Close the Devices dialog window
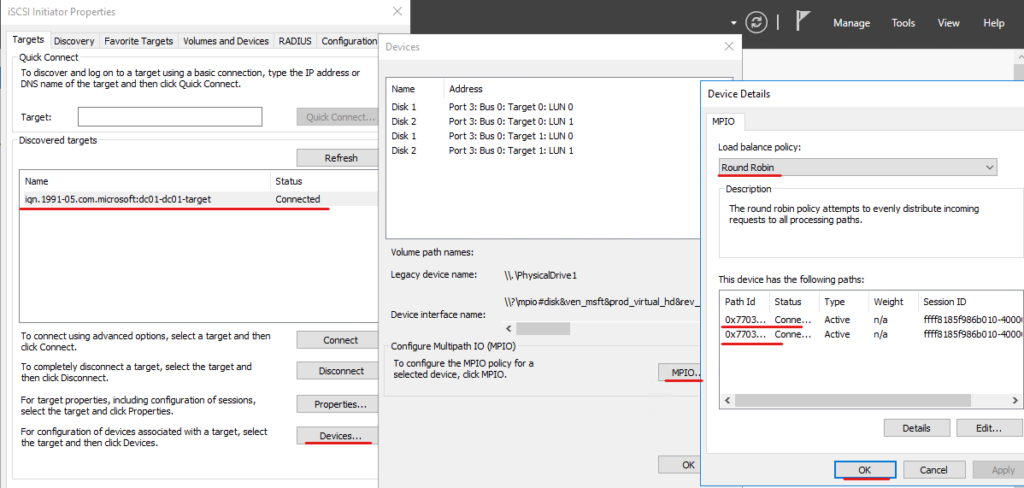Viewport: 1024px width, 488px height. click(729, 47)
